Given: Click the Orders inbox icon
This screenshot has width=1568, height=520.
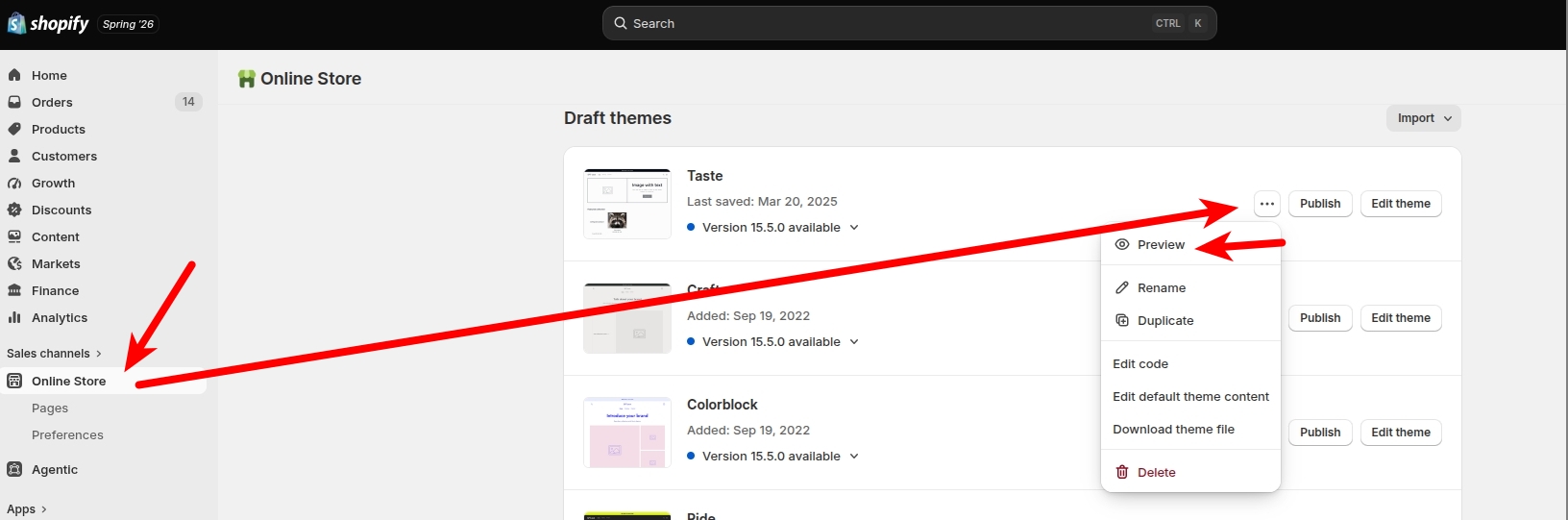Looking at the screenshot, I should pos(14,102).
